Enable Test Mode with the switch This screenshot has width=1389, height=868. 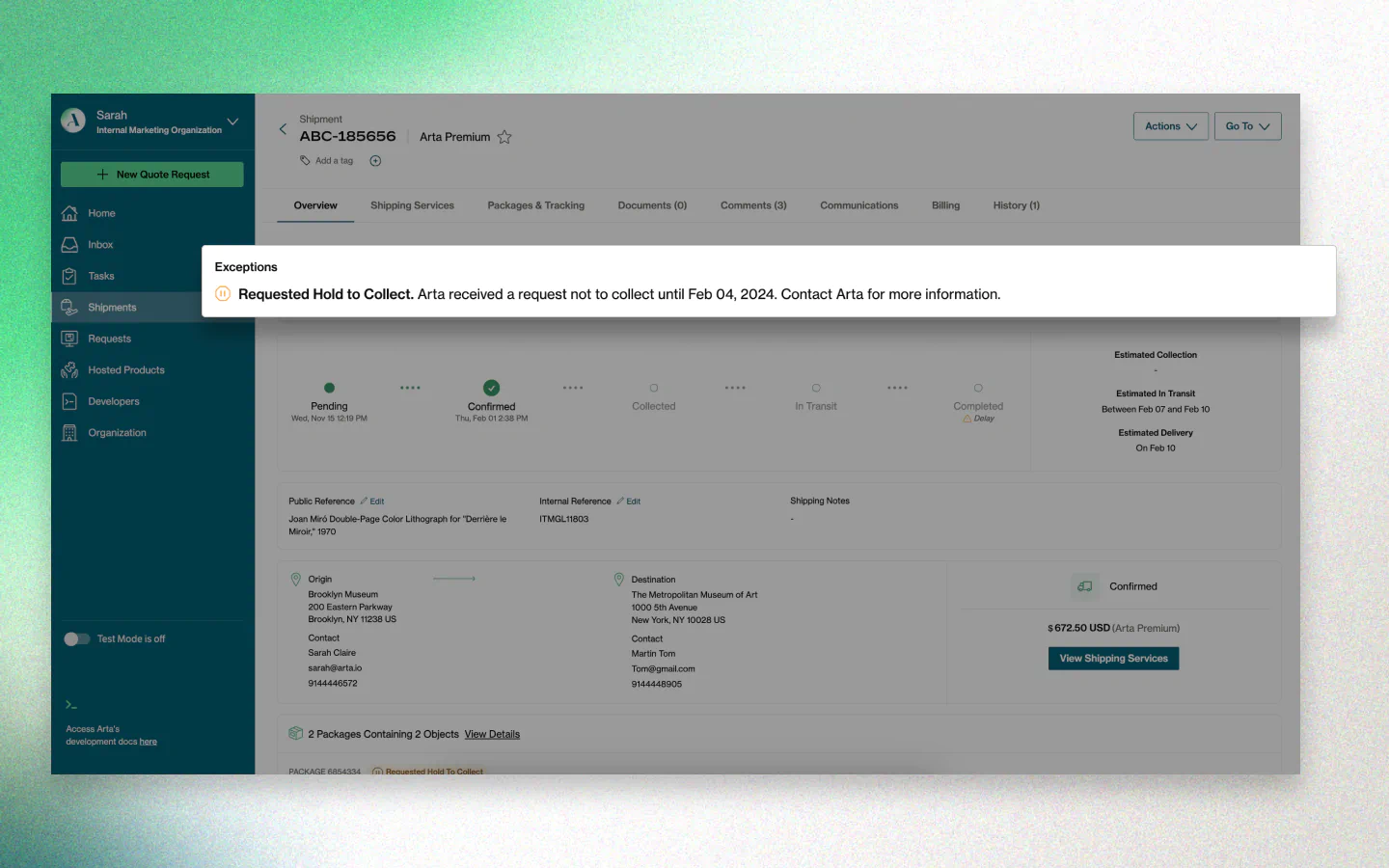[76, 638]
